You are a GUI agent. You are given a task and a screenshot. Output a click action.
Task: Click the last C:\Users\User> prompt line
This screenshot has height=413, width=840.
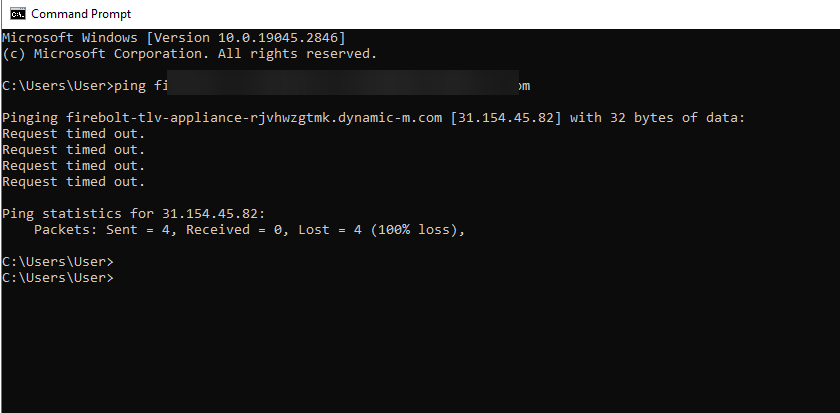pos(58,278)
